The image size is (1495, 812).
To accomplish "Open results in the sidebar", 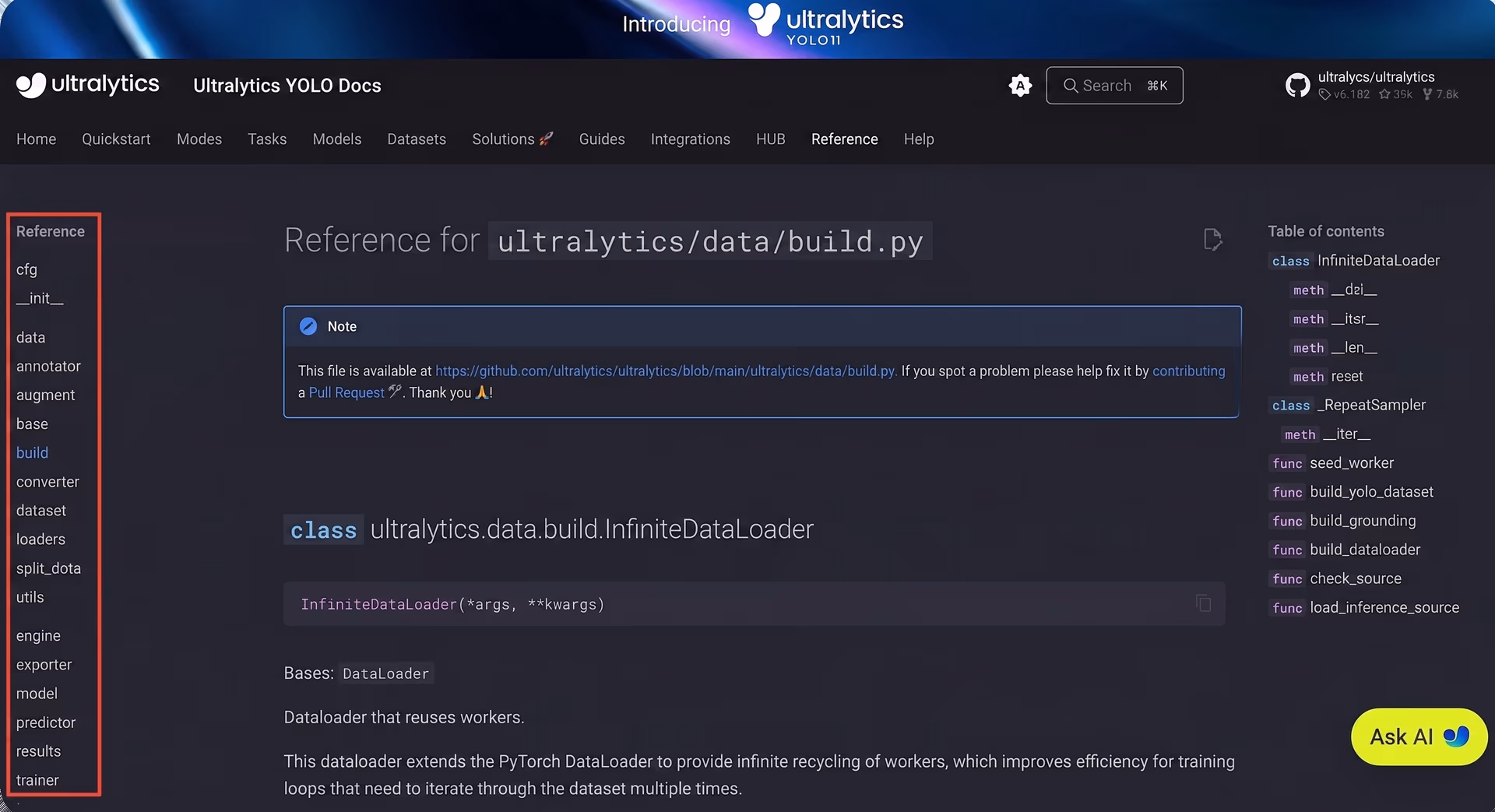I will (38, 751).
